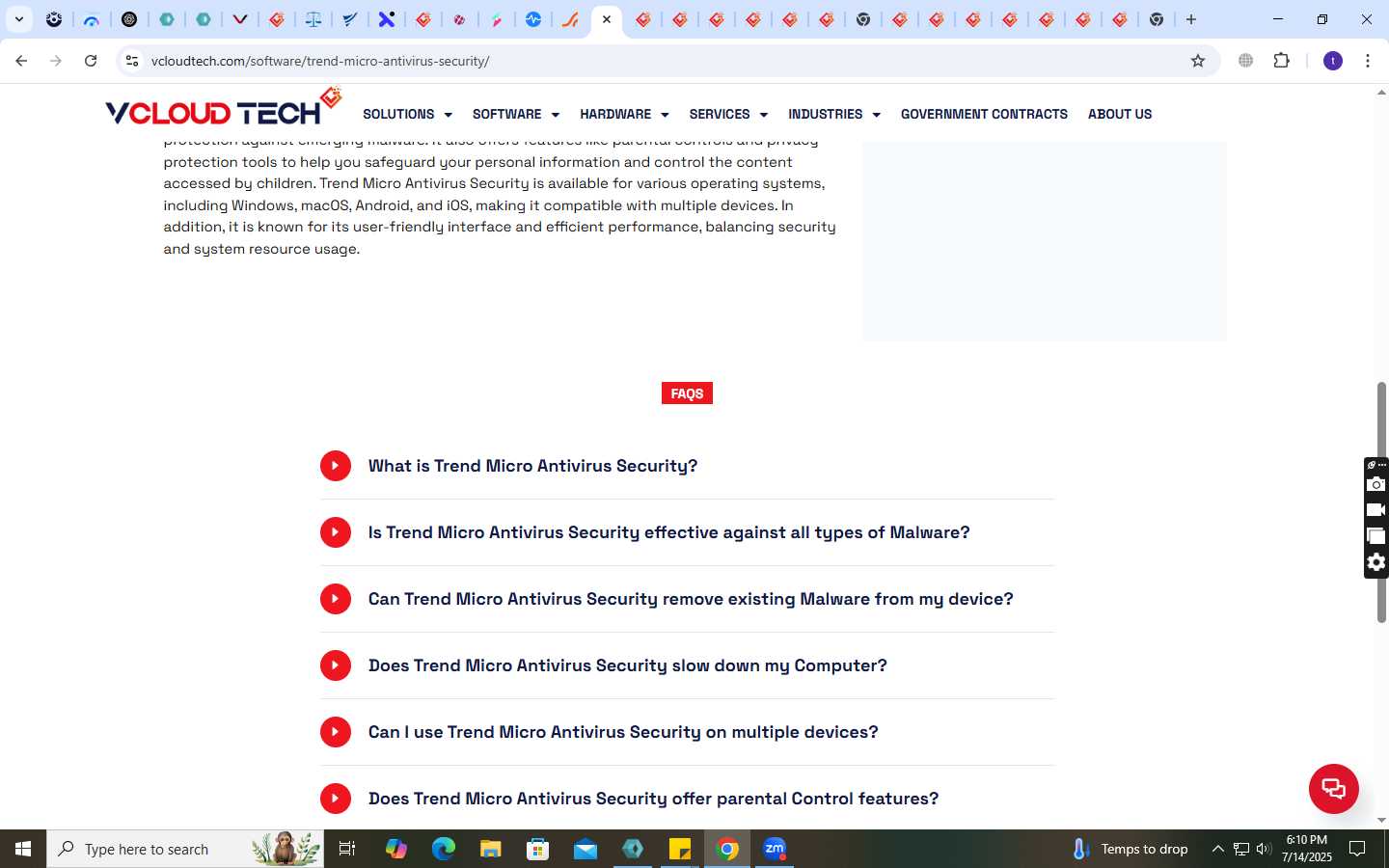Expand the INDUSTRIES nav menu
Image resolution: width=1389 pixels, height=868 pixels.
click(834, 114)
